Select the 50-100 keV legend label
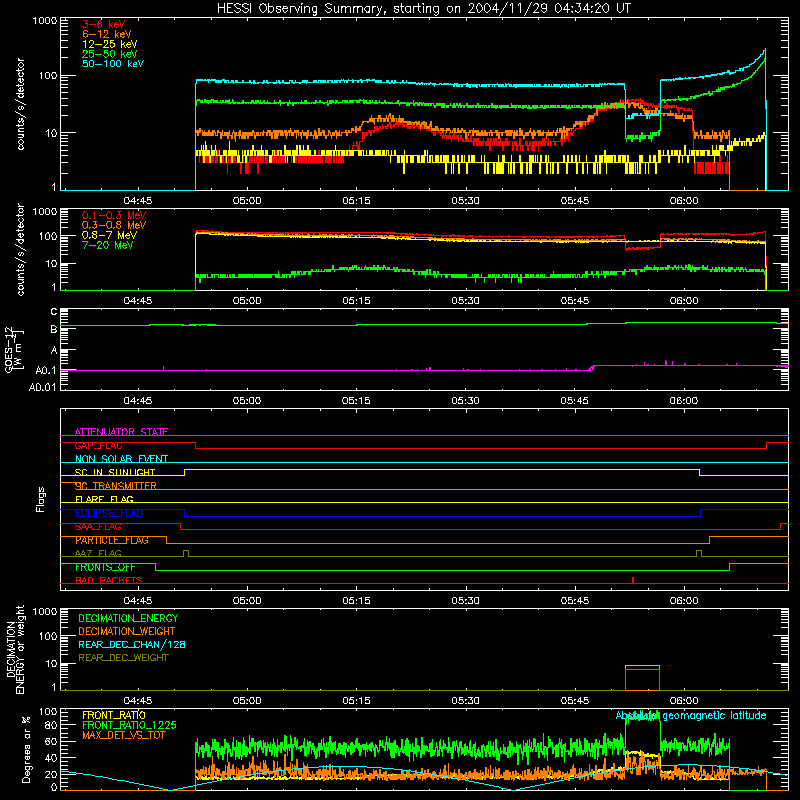Screen dimensions: 800x800 (113, 64)
